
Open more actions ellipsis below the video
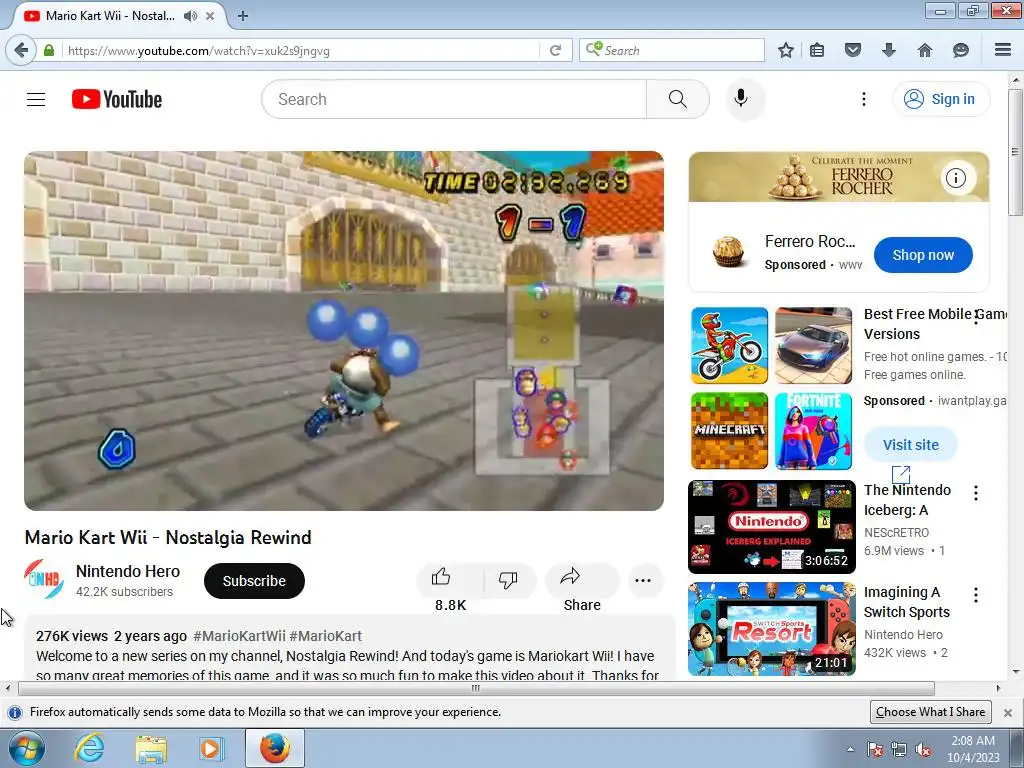pos(643,580)
